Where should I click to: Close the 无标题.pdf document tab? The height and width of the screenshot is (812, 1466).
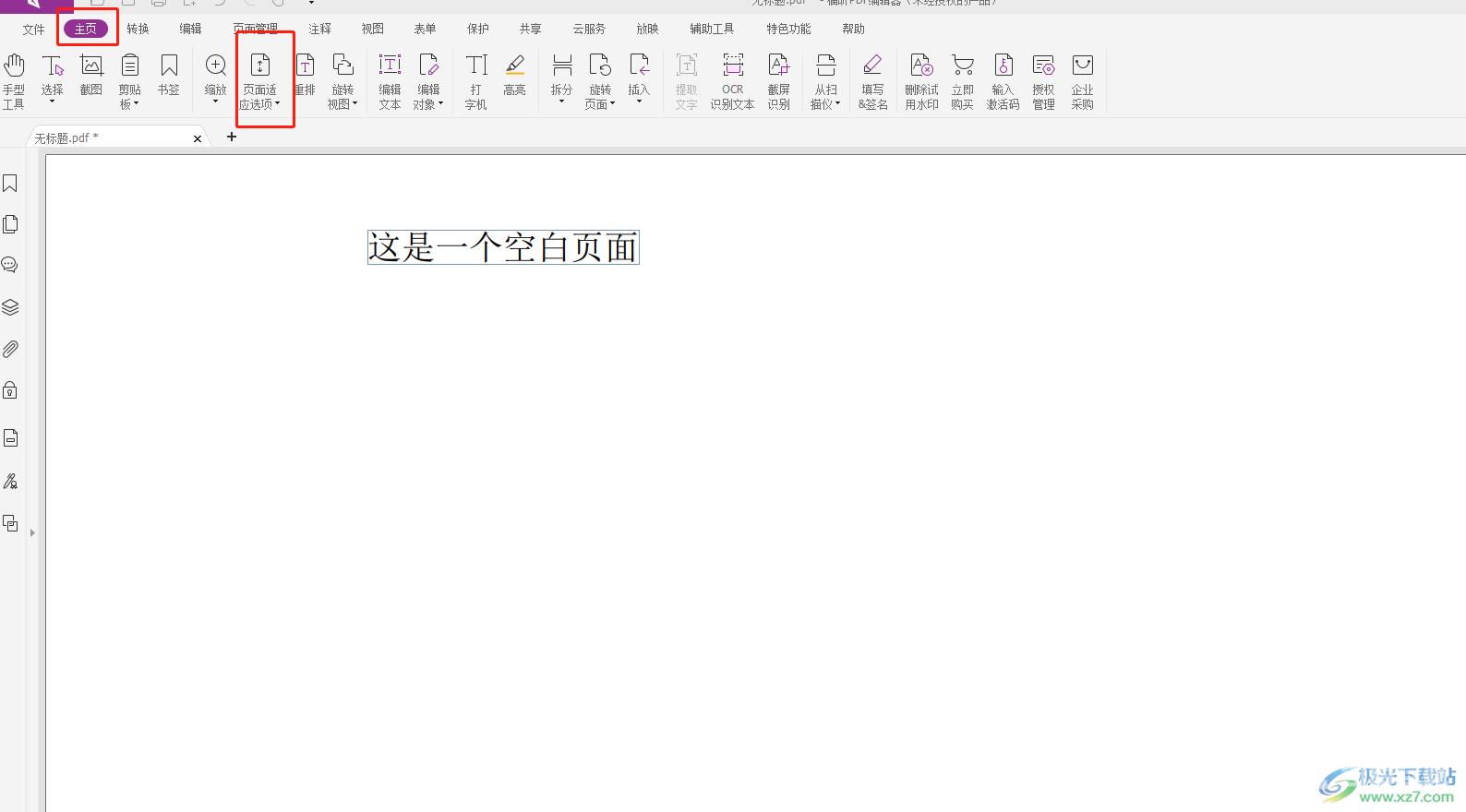[198, 138]
